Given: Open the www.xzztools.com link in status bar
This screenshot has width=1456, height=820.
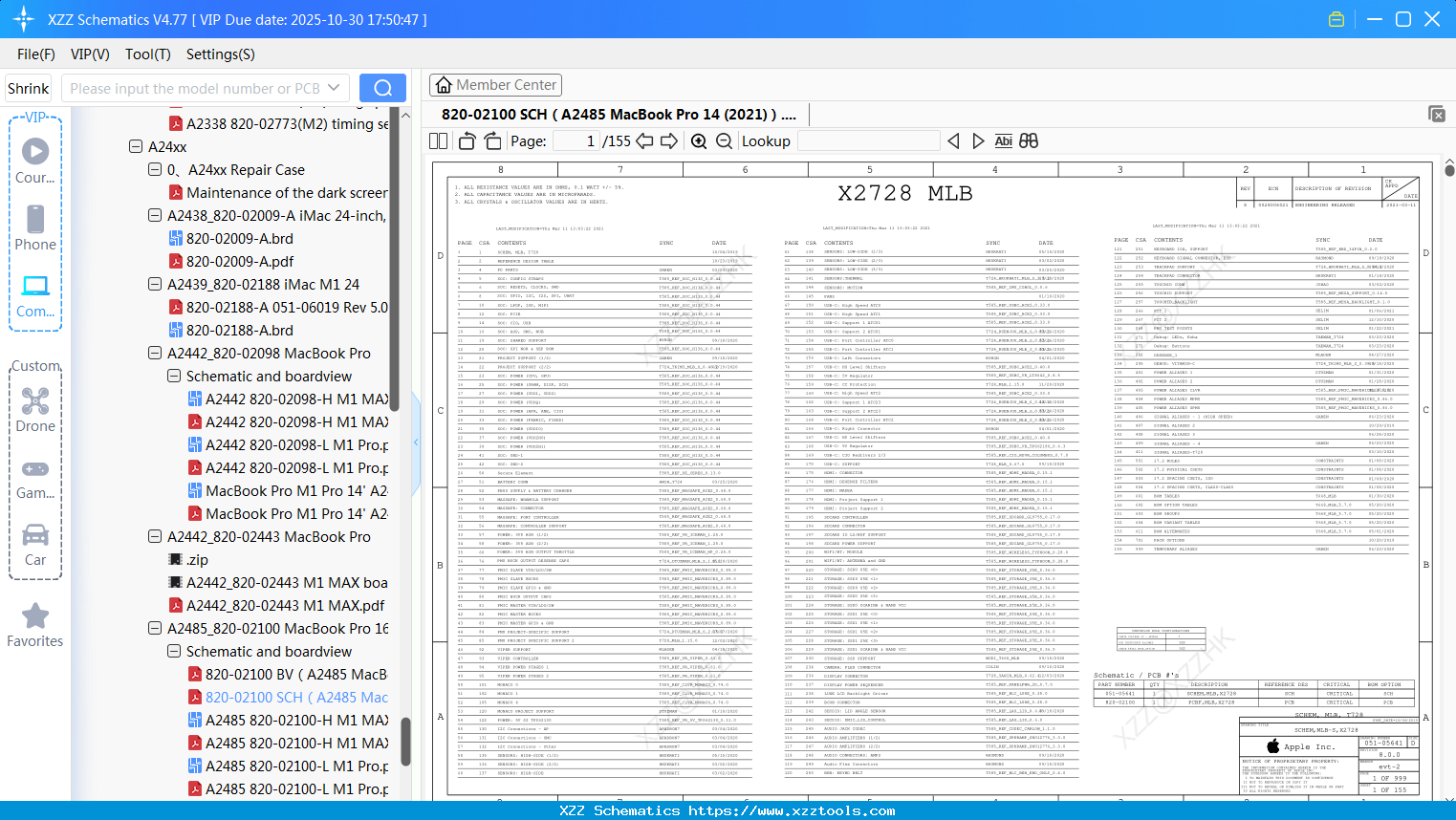Looking at the screenshot, I should click(x=792, y=810).
